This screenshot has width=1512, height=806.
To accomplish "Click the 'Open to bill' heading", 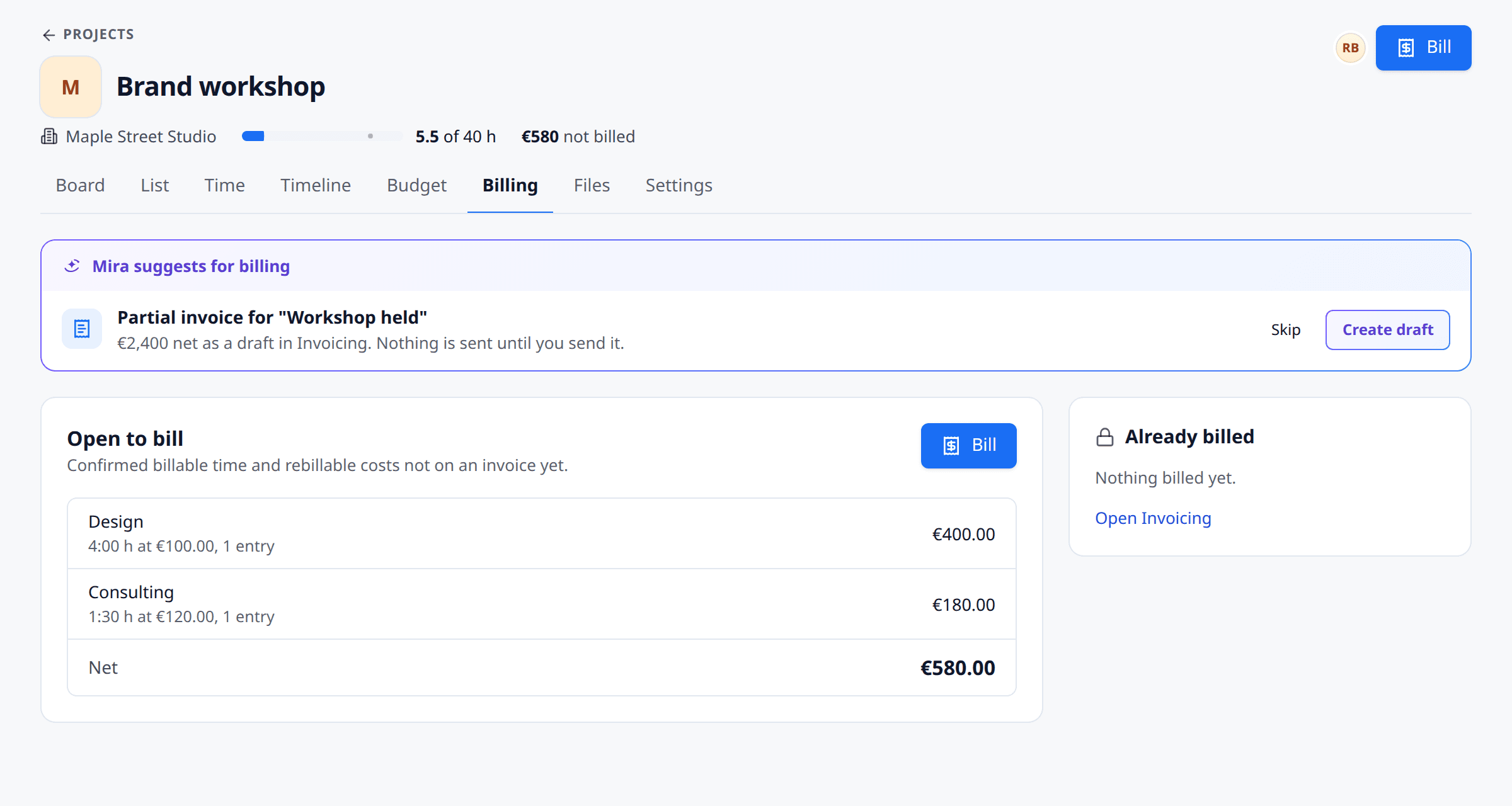I will 125,438.
